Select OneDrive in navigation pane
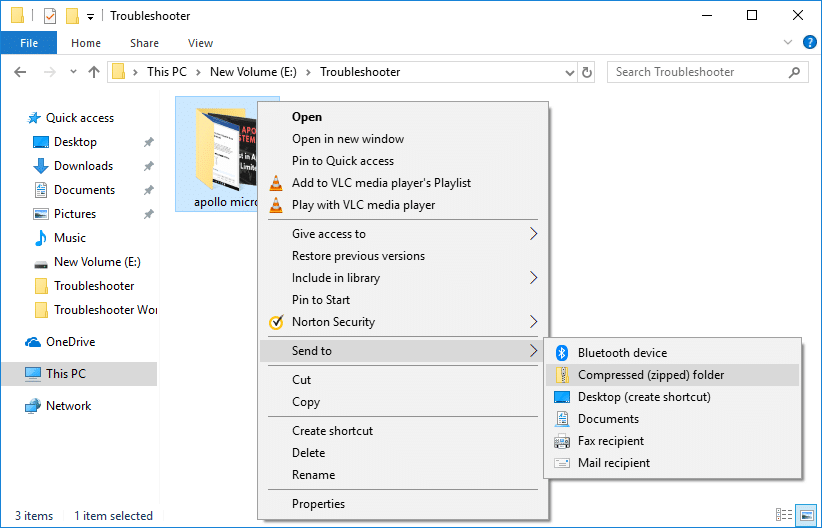This screenshot has width=822, height=528. click(70, 342)
